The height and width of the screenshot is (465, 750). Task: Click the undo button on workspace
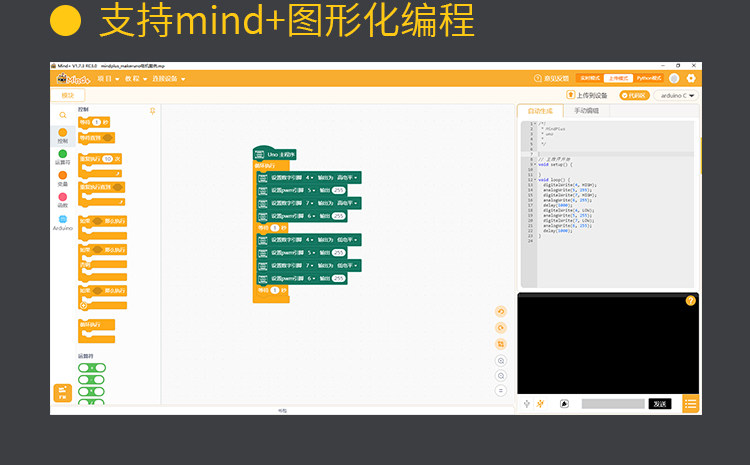pyautogui.click(x=501, y=311)
